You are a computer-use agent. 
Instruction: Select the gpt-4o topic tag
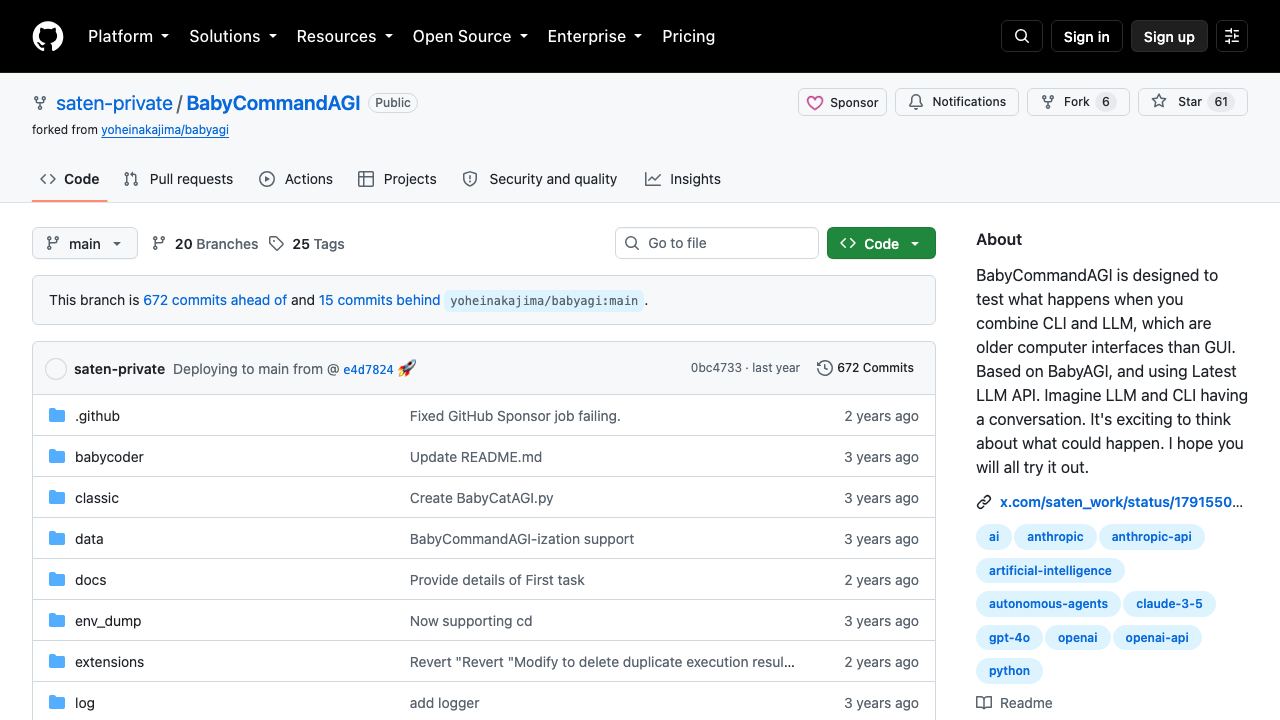click(x=1009, y=638)
